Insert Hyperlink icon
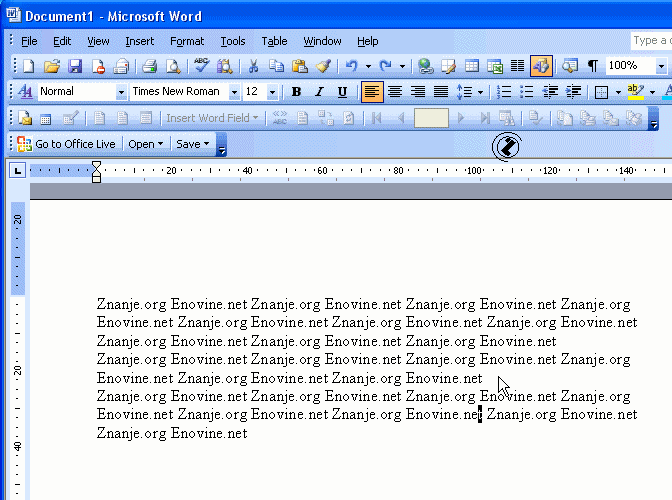The image size is (672, 500). click(x=426, y=66)
